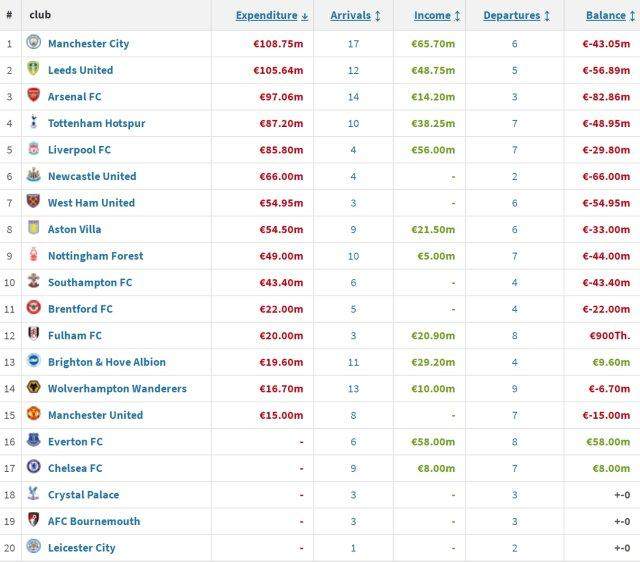Click the Manchester United crest icon
640x562 pixels.
click(33, 415)
